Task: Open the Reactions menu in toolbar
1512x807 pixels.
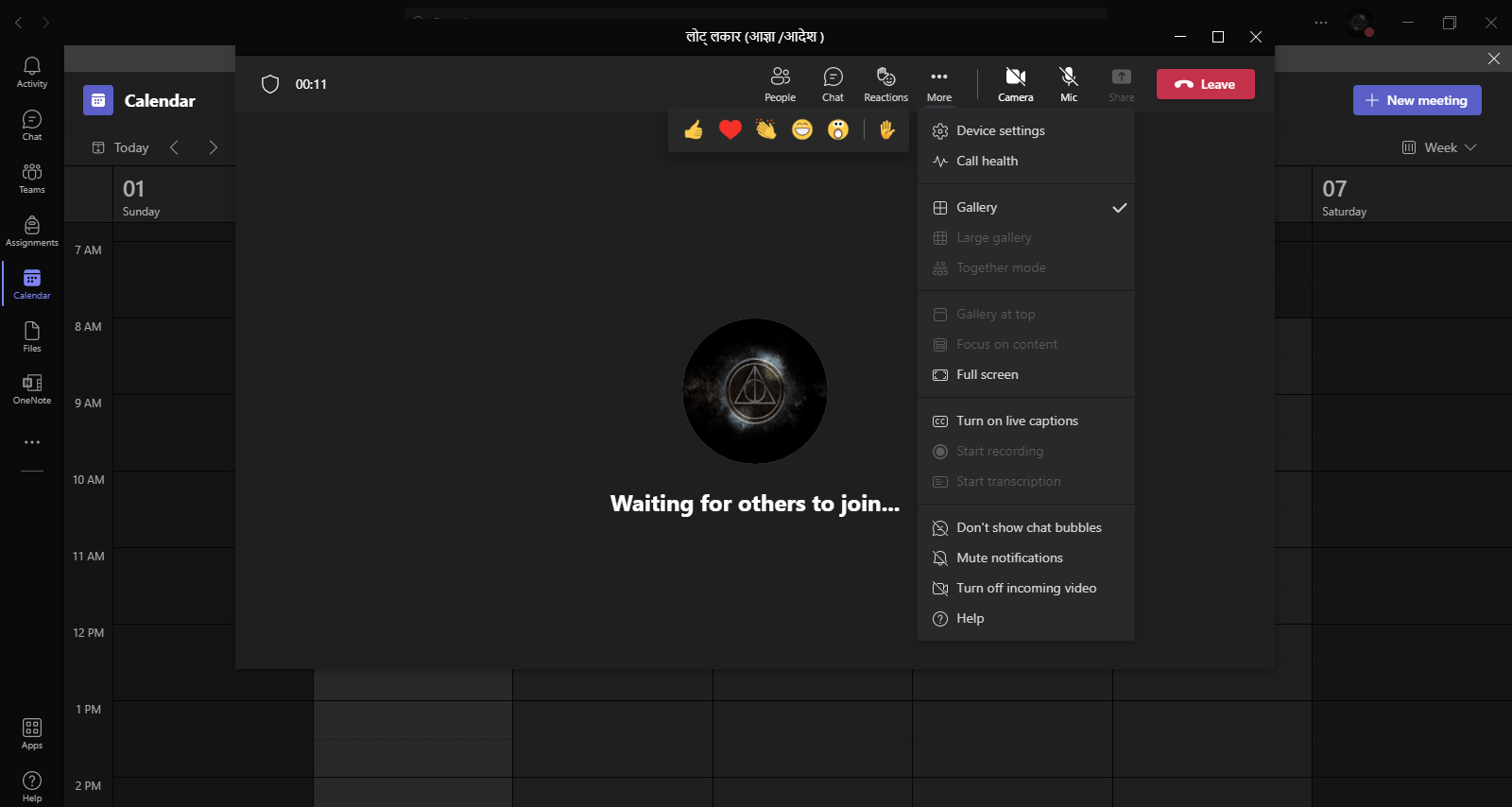Action: 885,84
